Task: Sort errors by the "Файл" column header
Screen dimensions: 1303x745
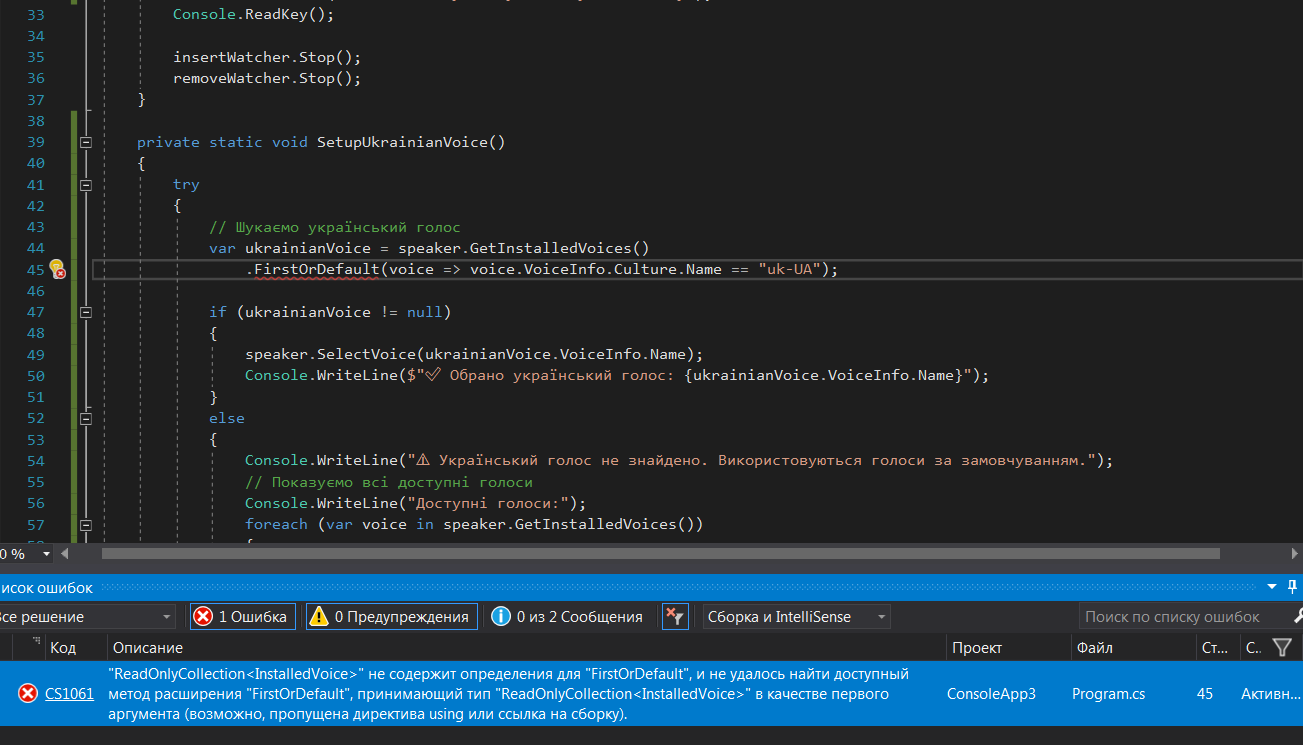Action: click(1132, 648)
